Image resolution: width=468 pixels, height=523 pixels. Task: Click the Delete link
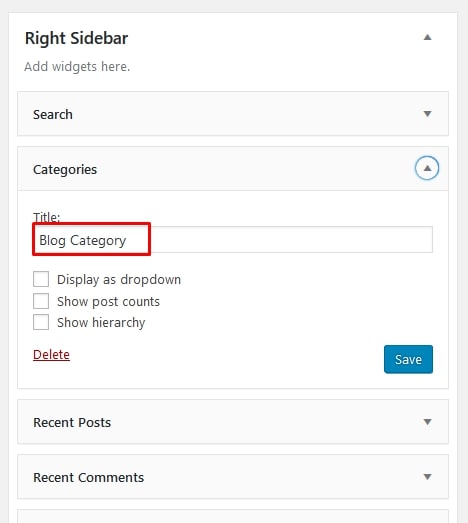(x=51, y=355)
